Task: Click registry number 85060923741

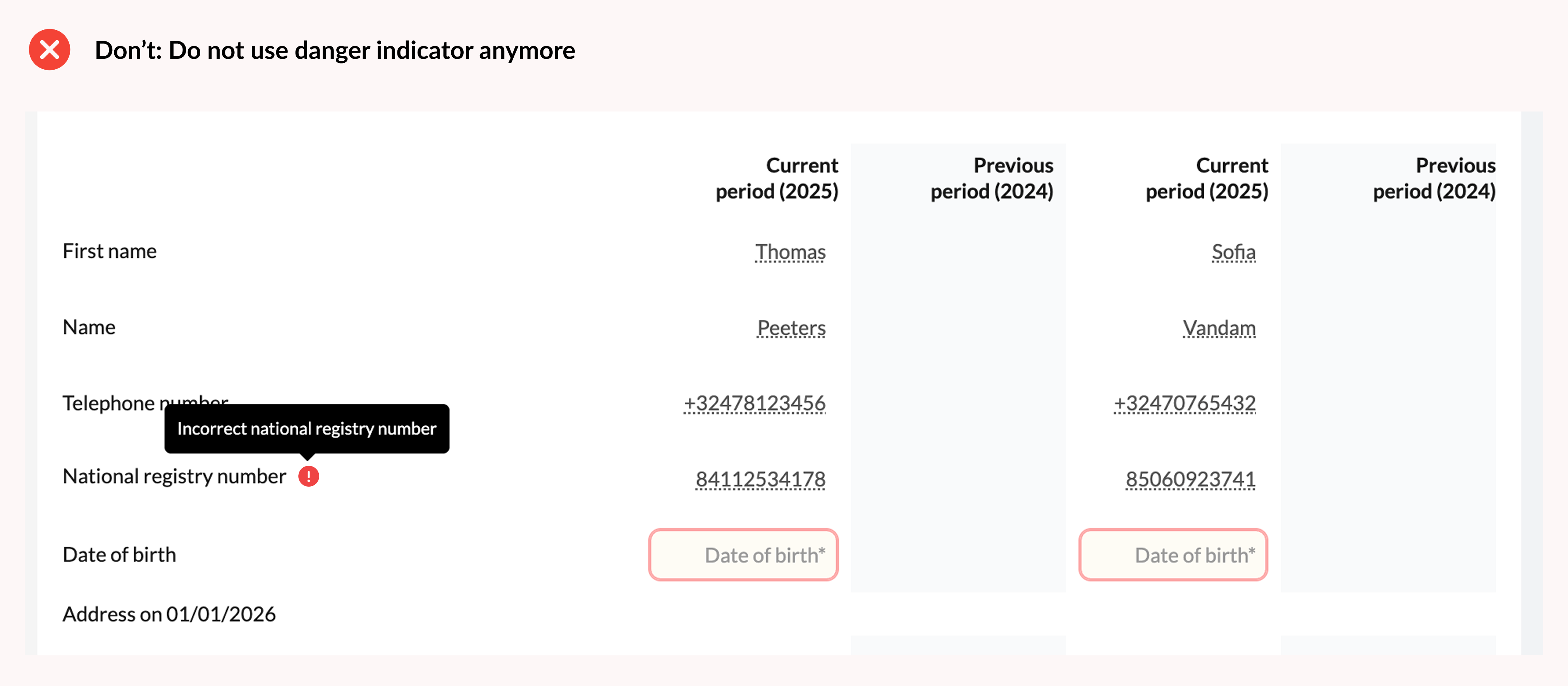Action: tap(1190, 479)
